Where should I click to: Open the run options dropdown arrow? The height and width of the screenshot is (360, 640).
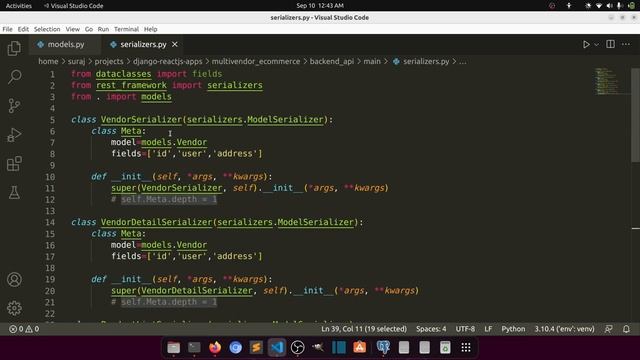coord(596,44)
